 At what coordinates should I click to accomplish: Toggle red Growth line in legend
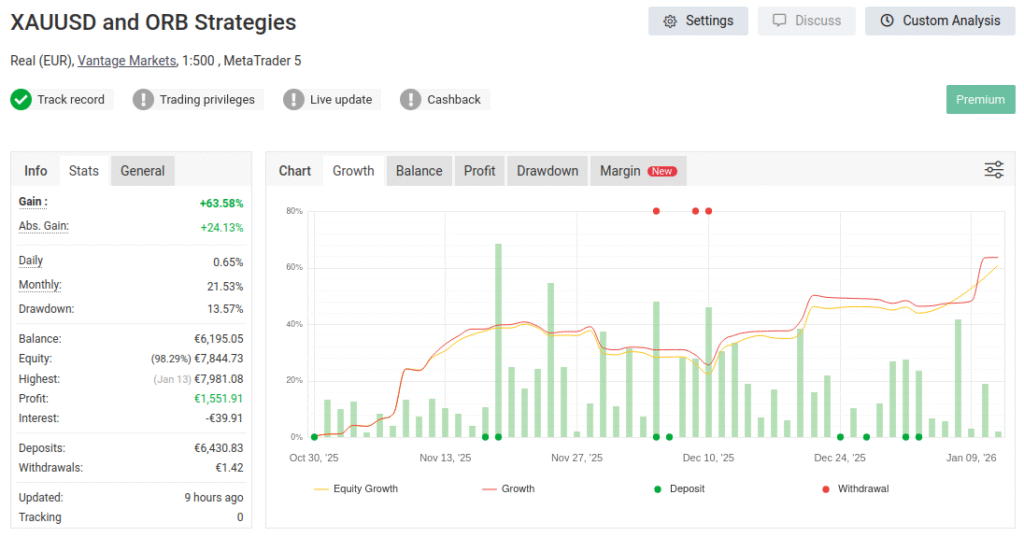click(508, 489)
